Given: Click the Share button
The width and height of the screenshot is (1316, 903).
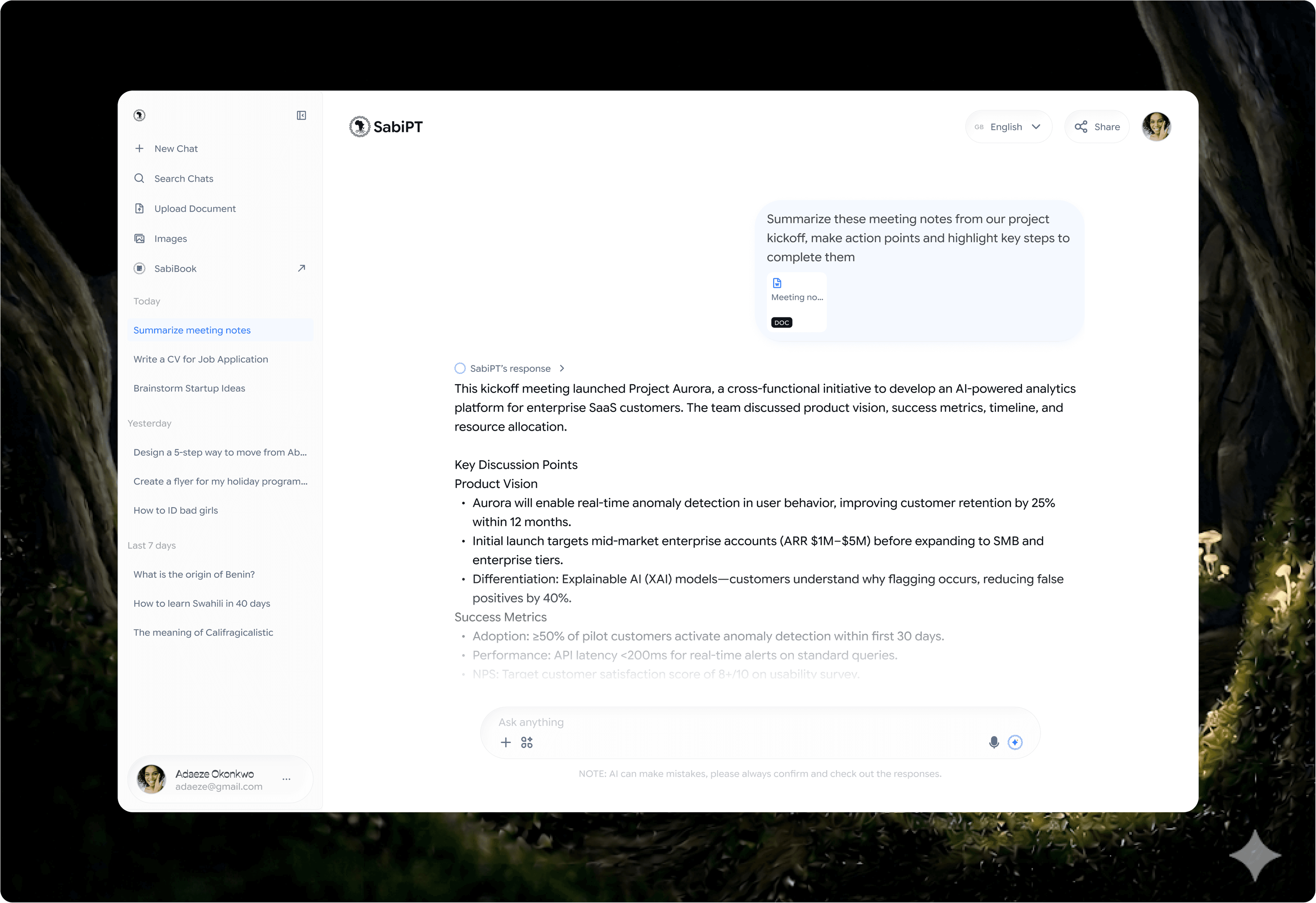Looking at the screenshot, I should point(1097,127).
